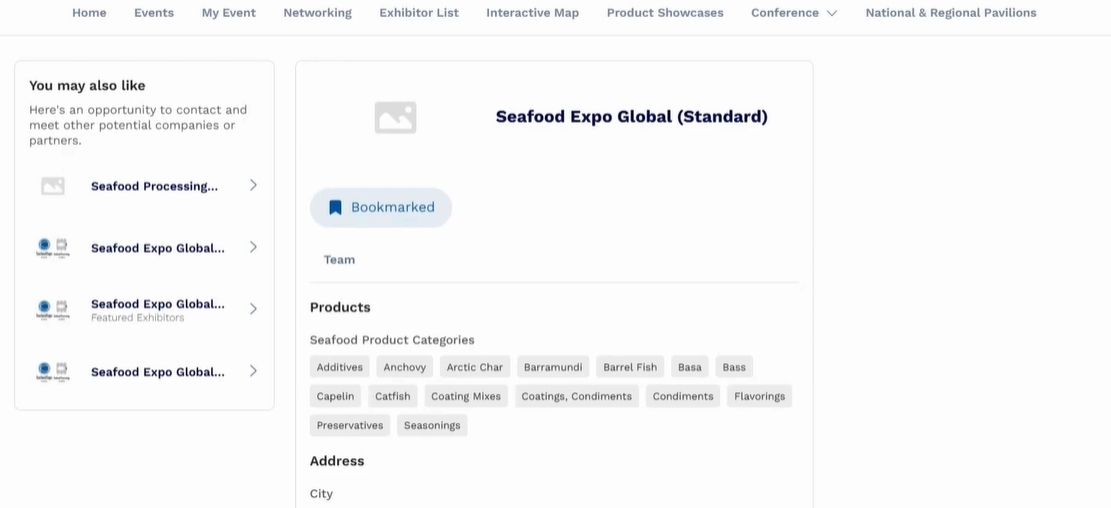The image size is (1111, 508).
Task: Go to the Exhibitor List page
Action: (x=419, y=13)
